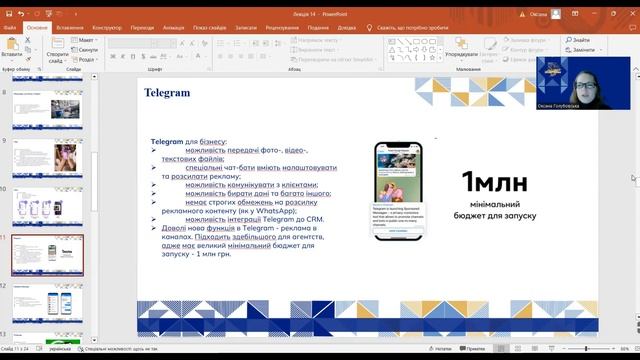640x360 pixels.
Task: Click the Cut scissors icon
Action: tap(28, 40)
